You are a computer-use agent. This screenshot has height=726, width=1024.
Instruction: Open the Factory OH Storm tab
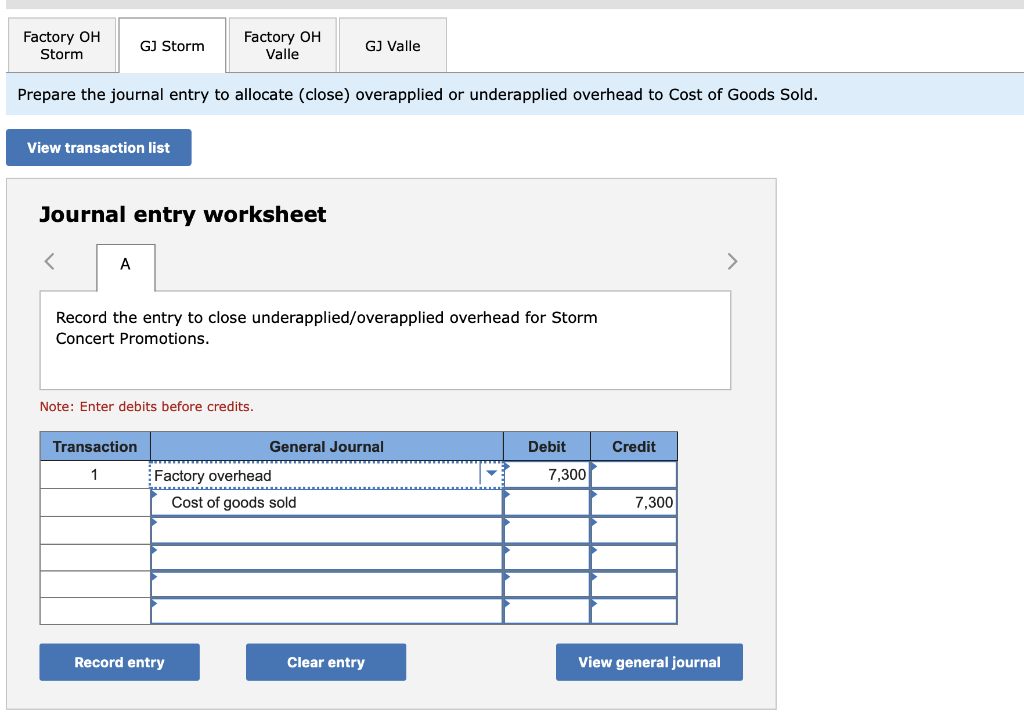(62, 45)
